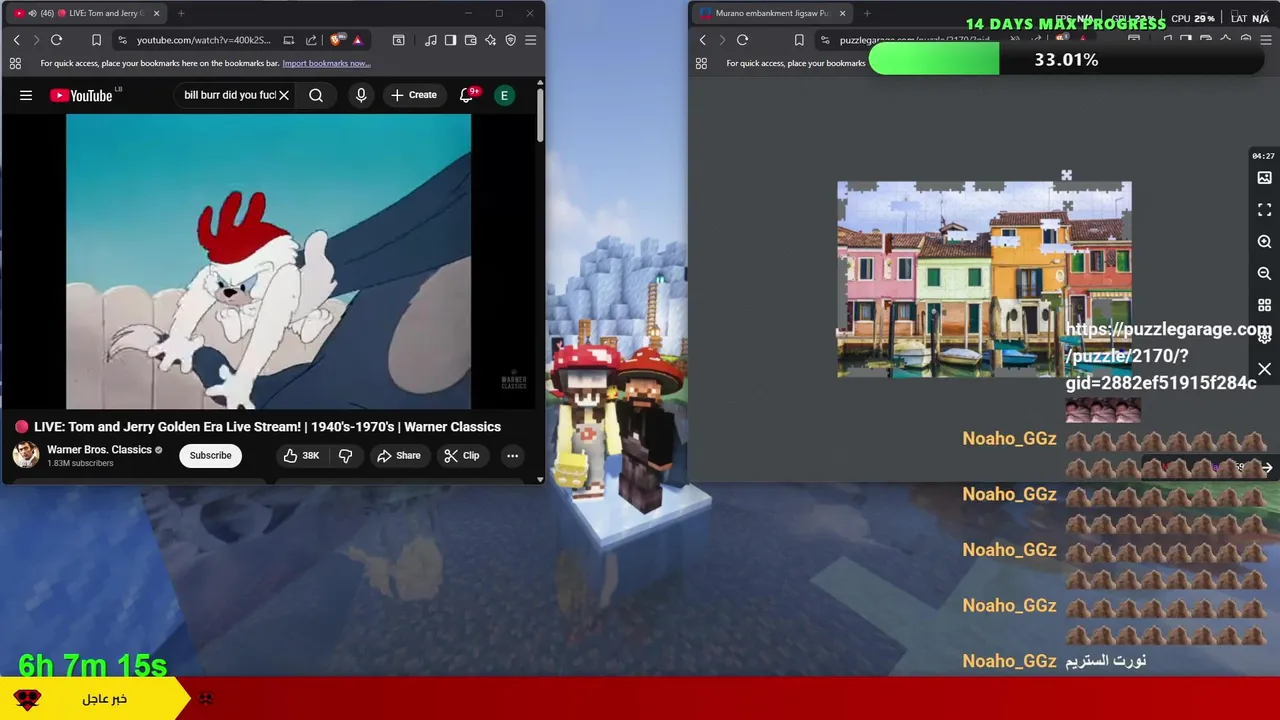Viewport: 1280px width, 720px height.
Task: Reload the YouTube page
Action: point(56,40)
